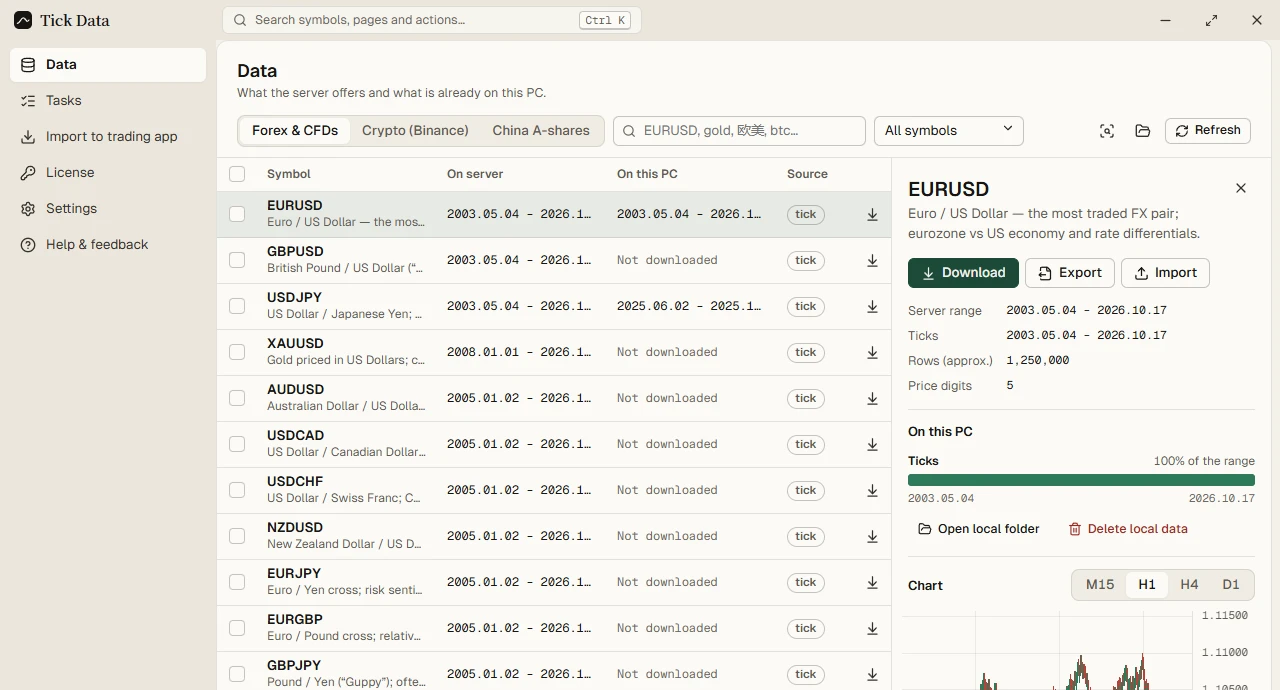This screenshot has height=690, width=1280.
Task: Close the EURUSD details panel
Action: [1241, 188]
